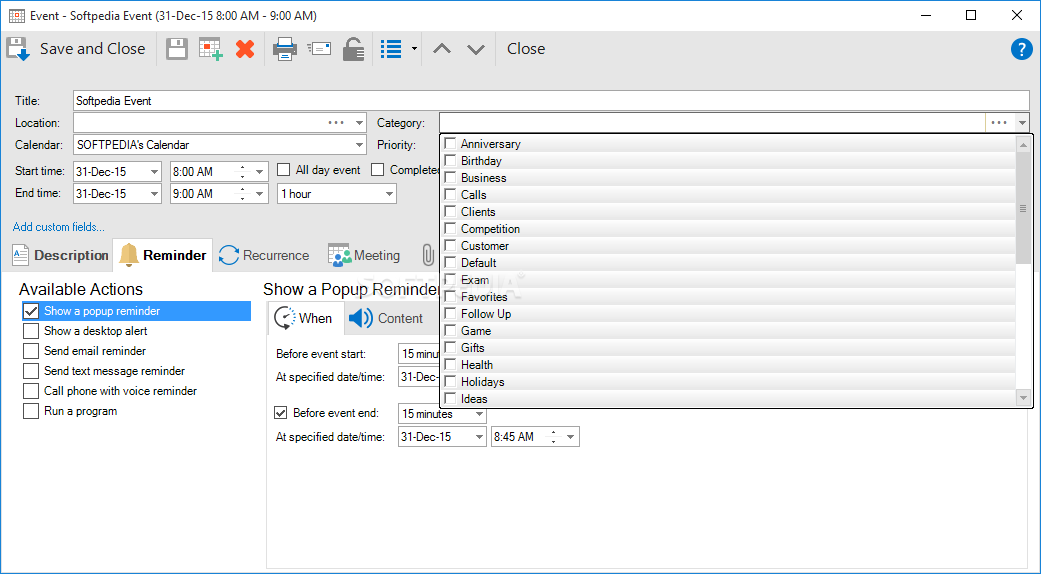This screenshot has width=1041, height=574.
Task: Click Start time 8:00 AM spinner up
Action: (x=243, y=167)
